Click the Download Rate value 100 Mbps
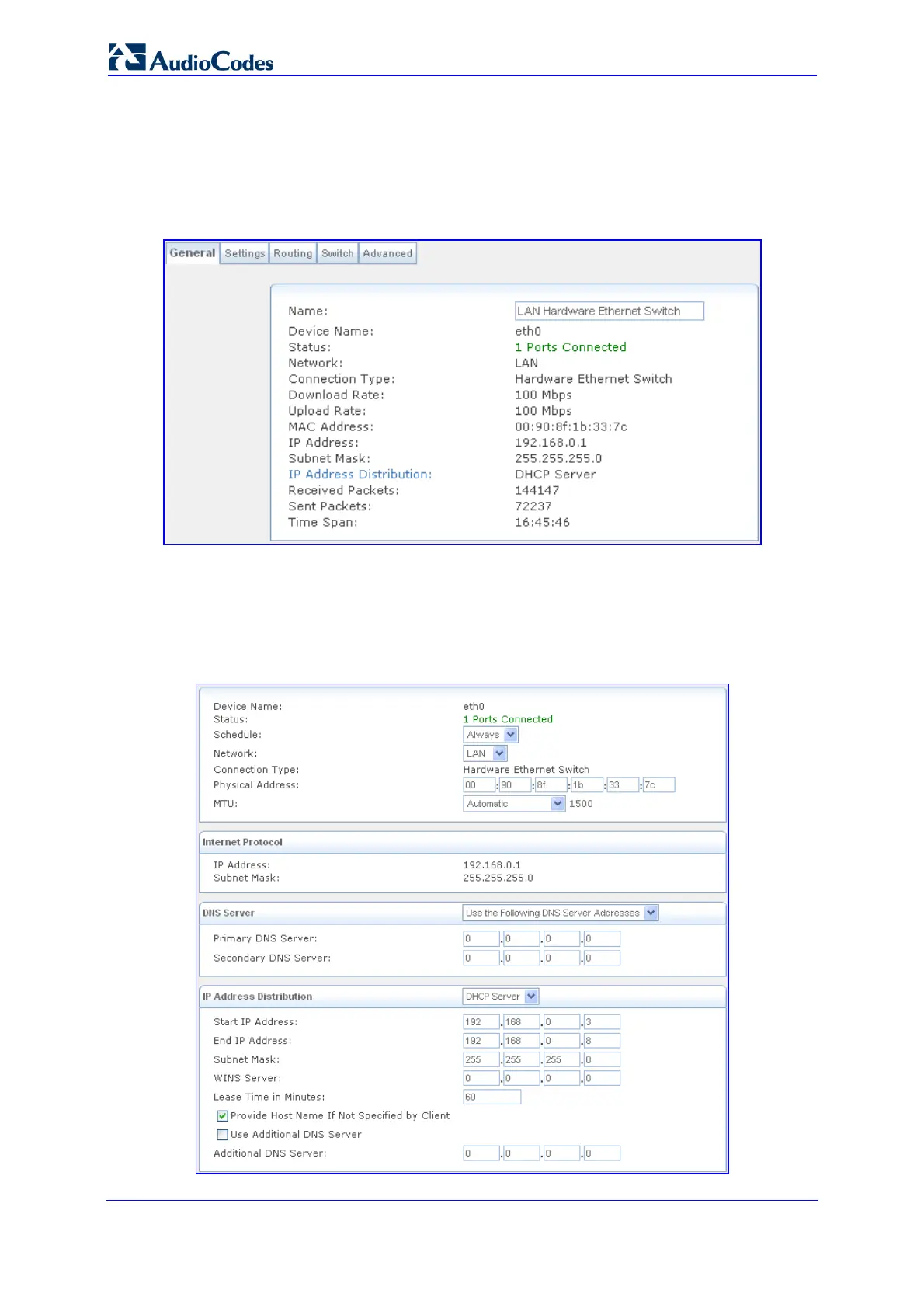924x1308 pixels. tap(543, 395)
